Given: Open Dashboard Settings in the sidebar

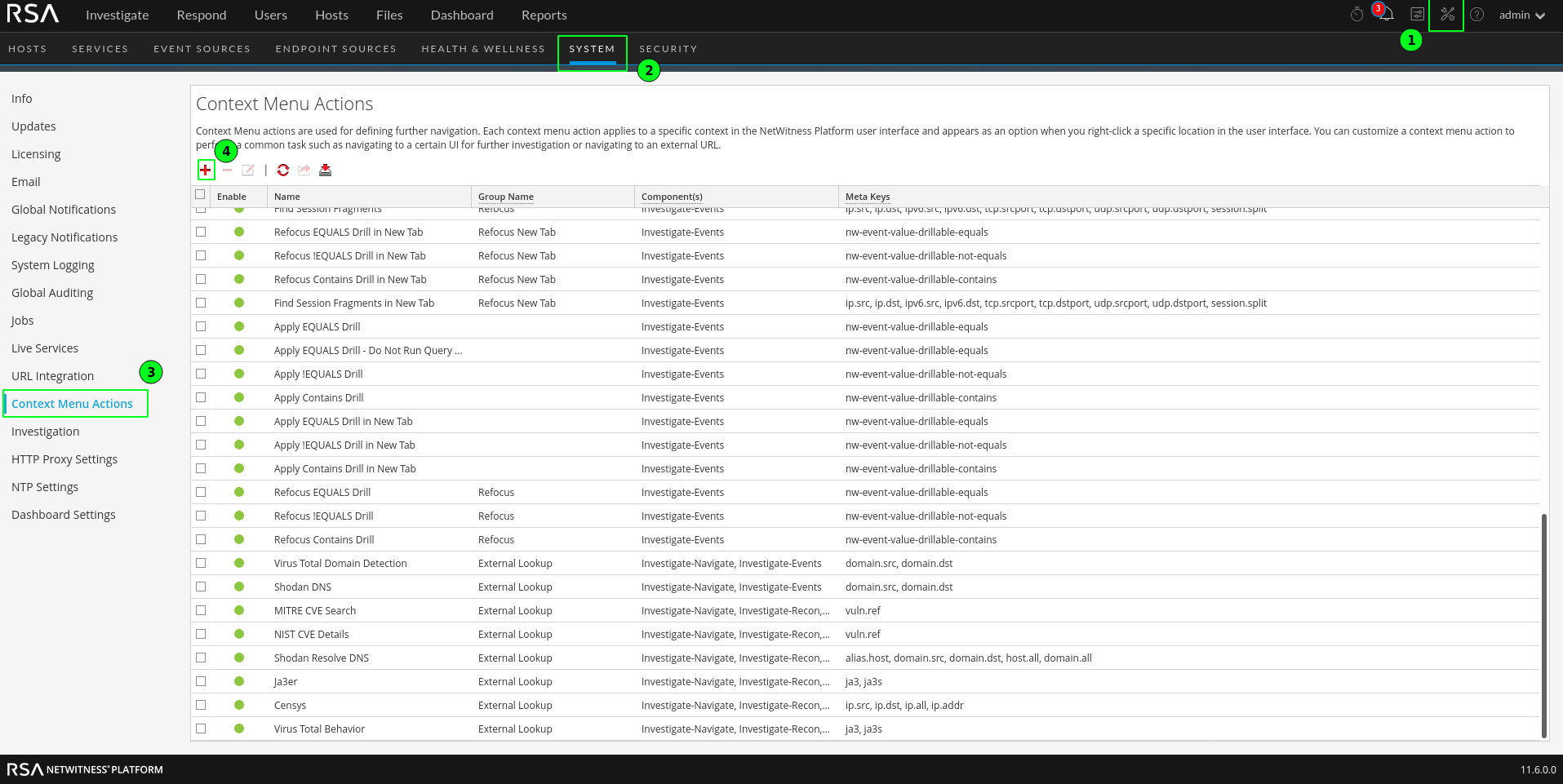Looking at the screenshot, I should click(x=63, y=514).
